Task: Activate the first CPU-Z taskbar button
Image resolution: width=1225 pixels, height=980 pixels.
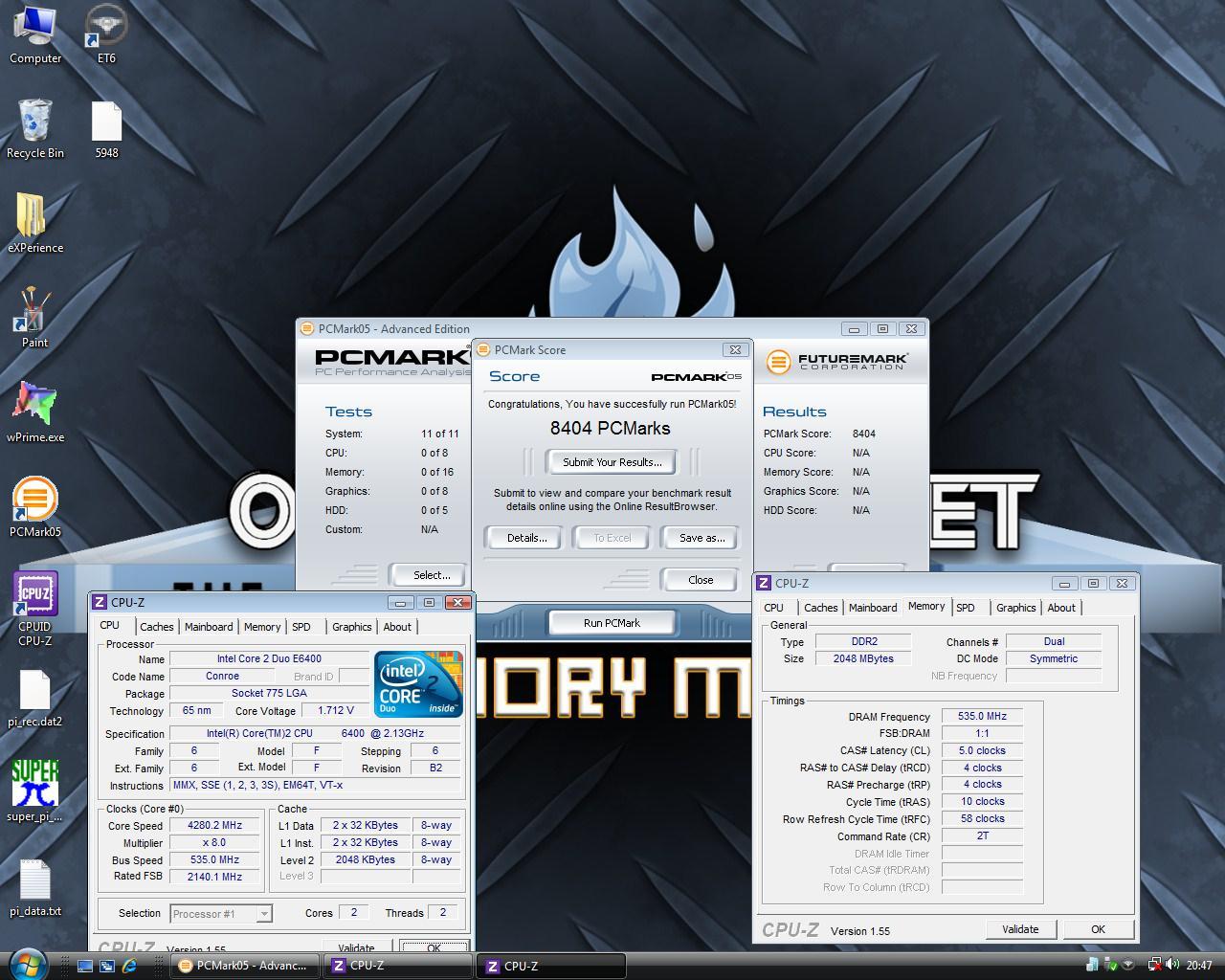Action: [398, 966]
